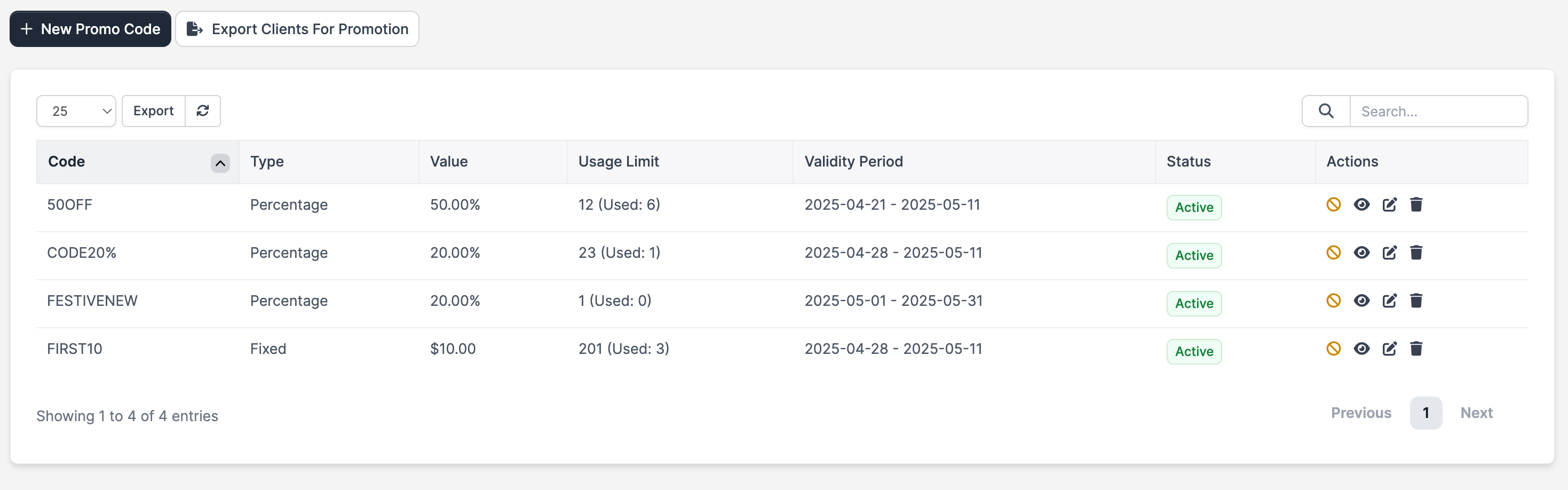Create a New Promo Code
Viewport: 1568px width, 490px height.
point(90,29)
